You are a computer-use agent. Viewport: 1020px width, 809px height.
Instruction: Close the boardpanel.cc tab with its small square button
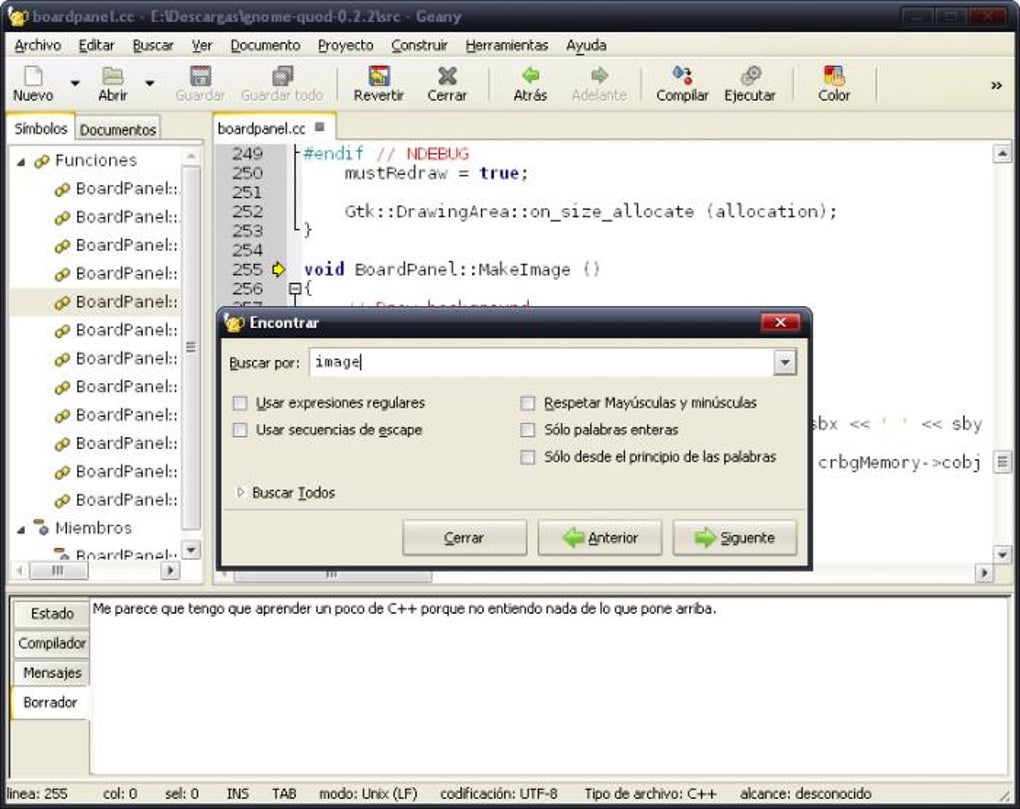tap(319, 127)
